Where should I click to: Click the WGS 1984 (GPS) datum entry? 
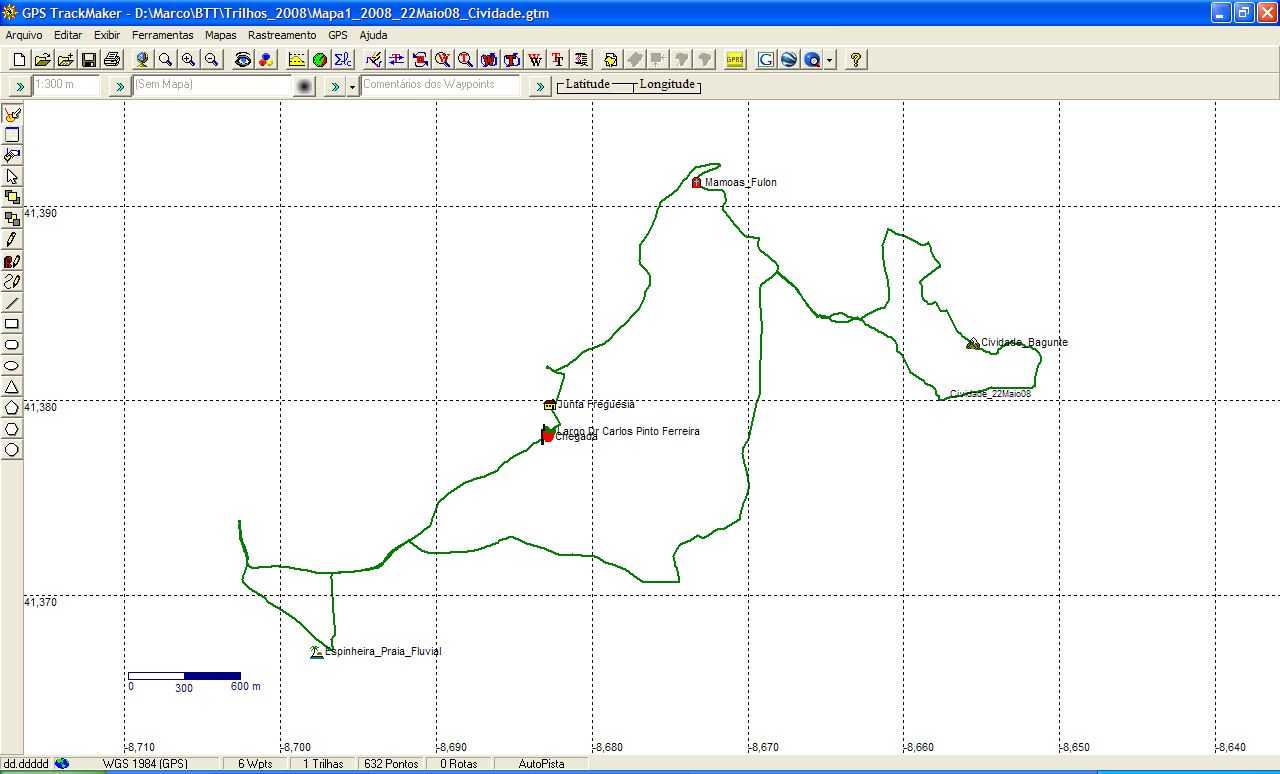coord(145,764)
